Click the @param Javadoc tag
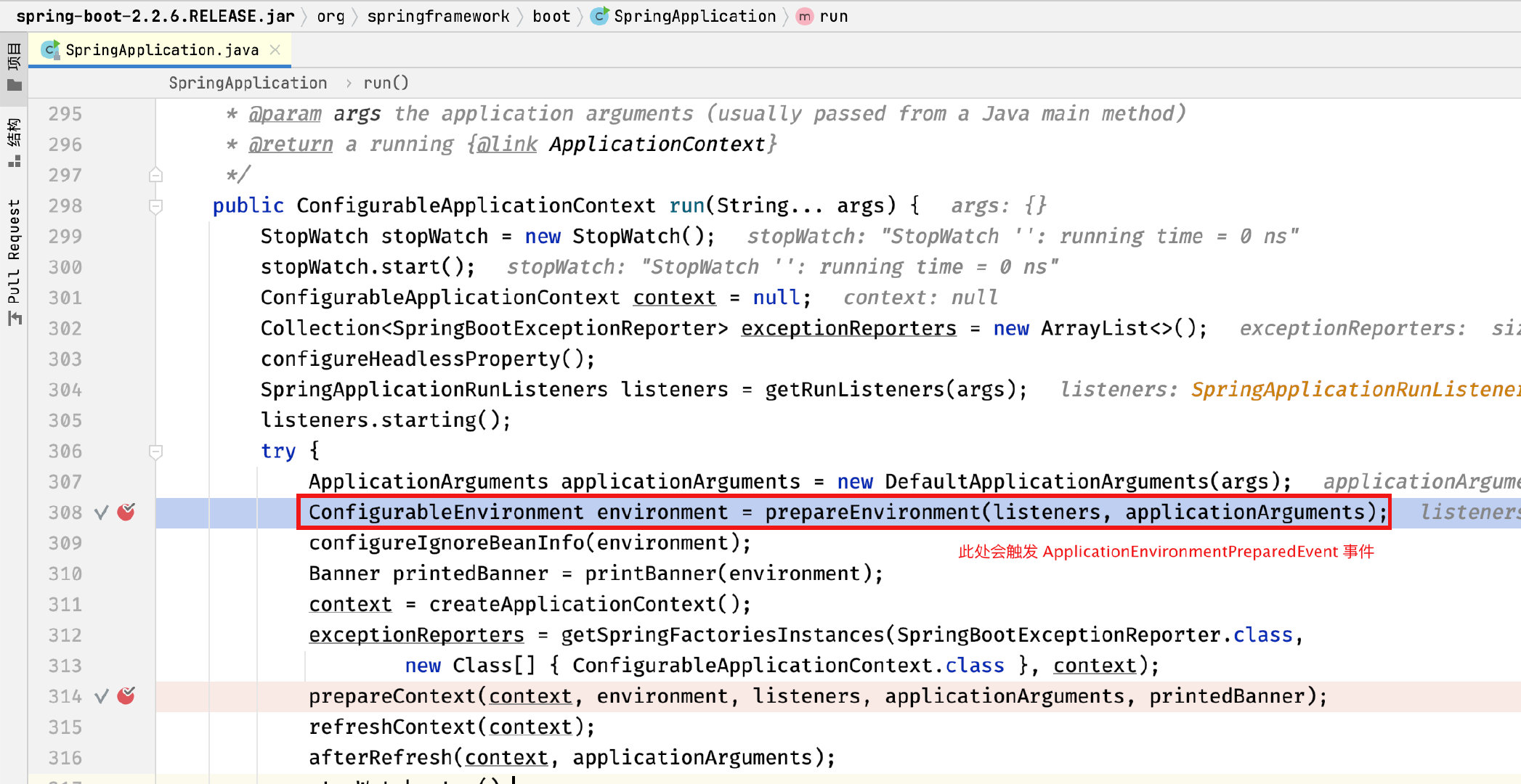1521x784 pixels. [x=285, y=114]
